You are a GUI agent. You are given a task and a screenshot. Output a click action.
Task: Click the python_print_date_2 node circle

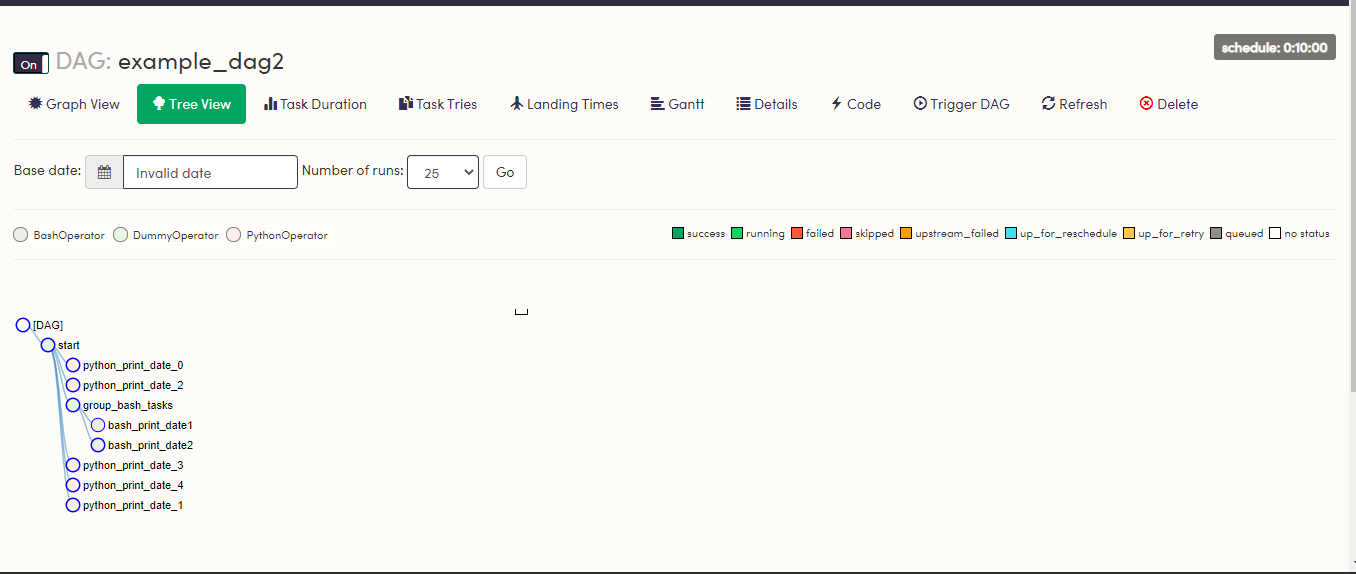click(73, 385)
